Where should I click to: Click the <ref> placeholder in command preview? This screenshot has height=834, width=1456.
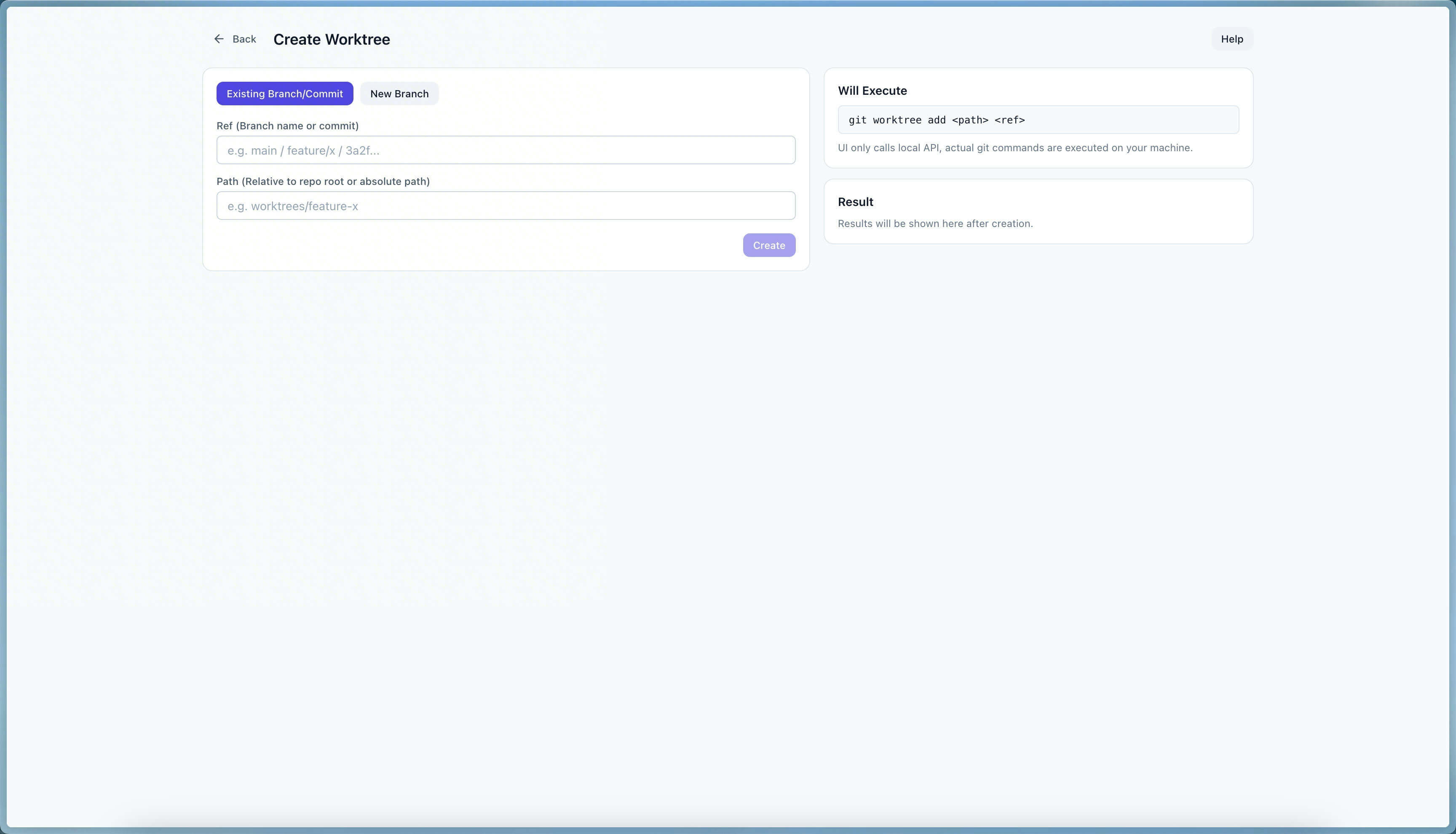pos(1009,120)
